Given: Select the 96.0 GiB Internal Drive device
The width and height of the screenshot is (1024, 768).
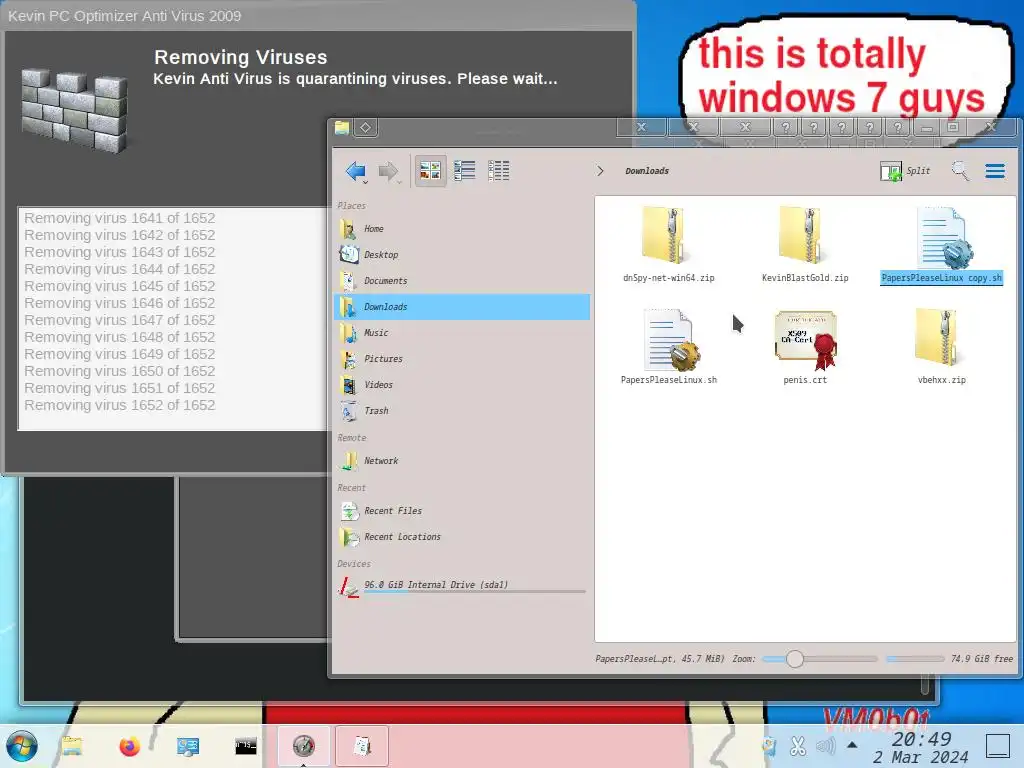Looking at the screenshot, I should pos(464,586).
